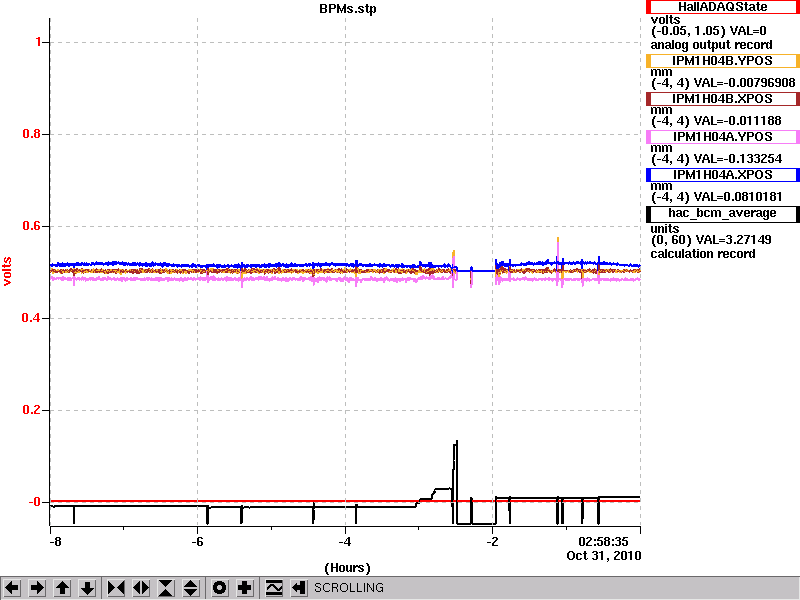
Task: Click the 'Oct 31, 2010' date label
Action: pos(604,556)
